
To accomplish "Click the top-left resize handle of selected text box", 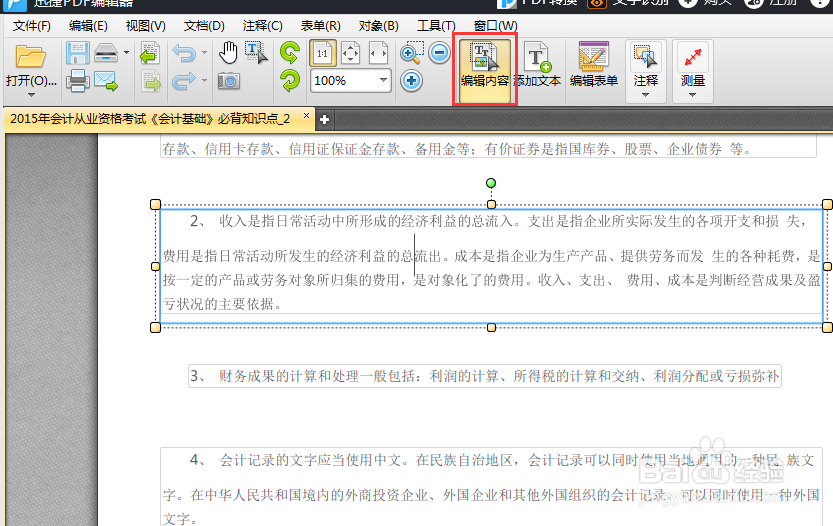I will [x=155, y=205].
